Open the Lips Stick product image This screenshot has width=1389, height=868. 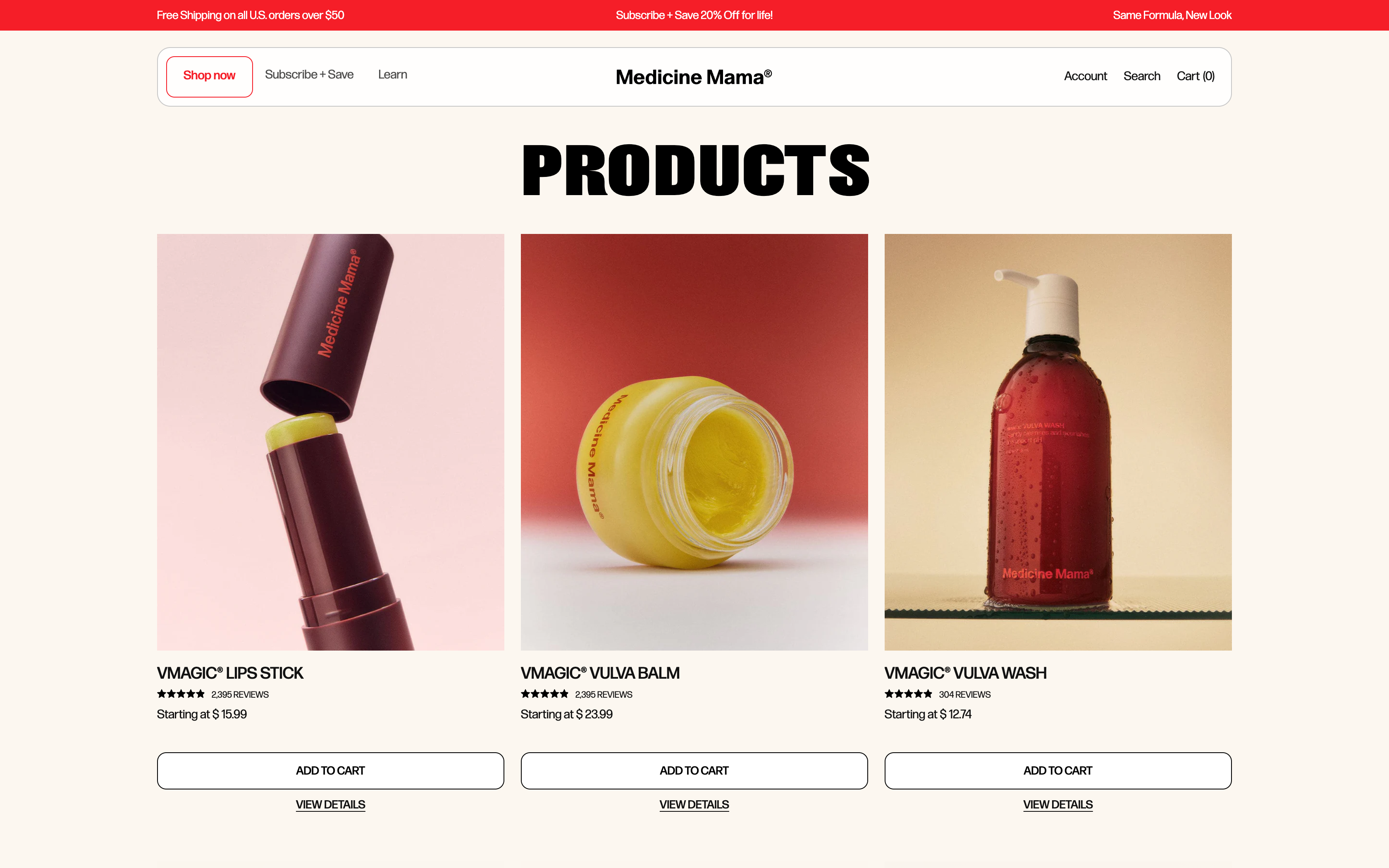pos(331,442)
